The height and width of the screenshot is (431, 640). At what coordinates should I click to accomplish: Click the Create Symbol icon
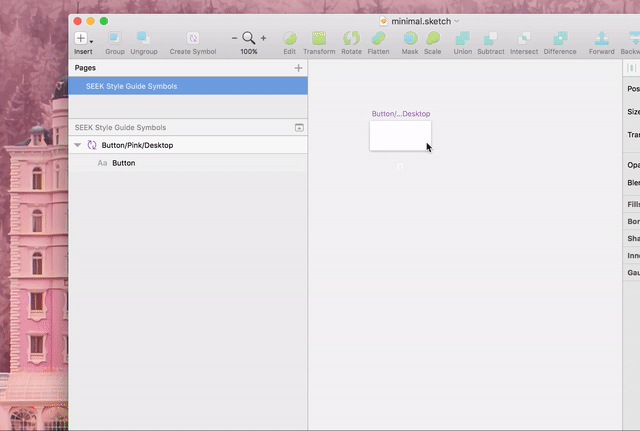click(x=193, y=38)
